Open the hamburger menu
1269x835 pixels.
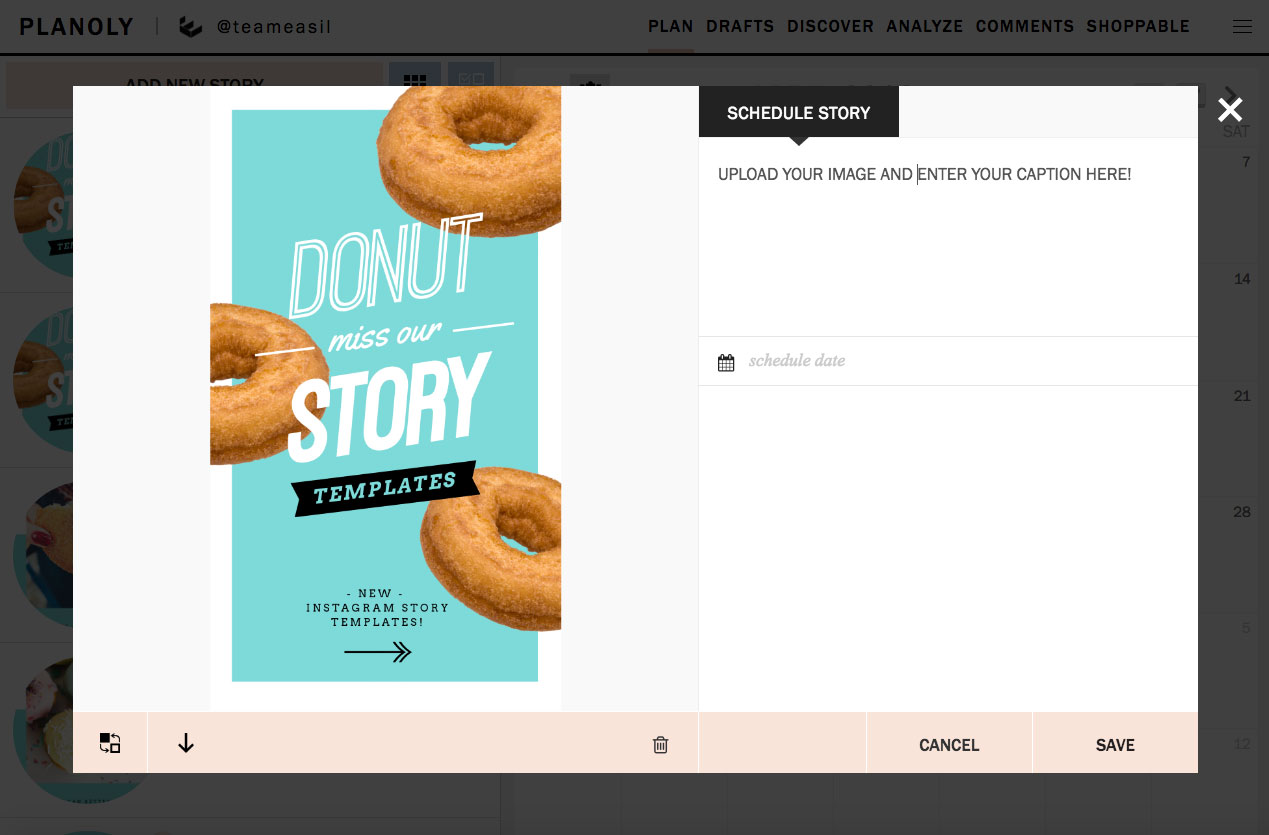coord(1242,27)
